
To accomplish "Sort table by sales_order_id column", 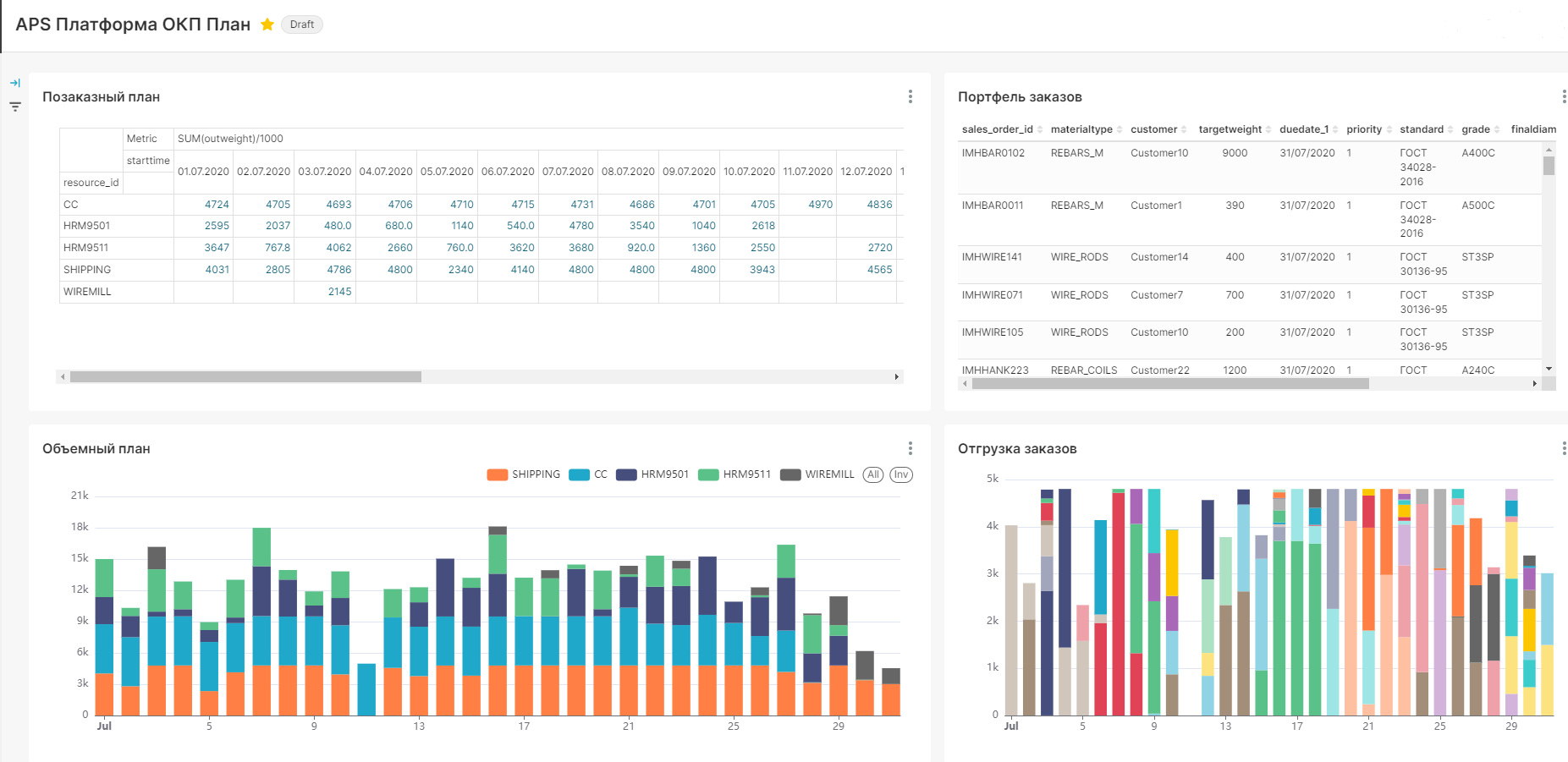I will [x=997, y=129].
